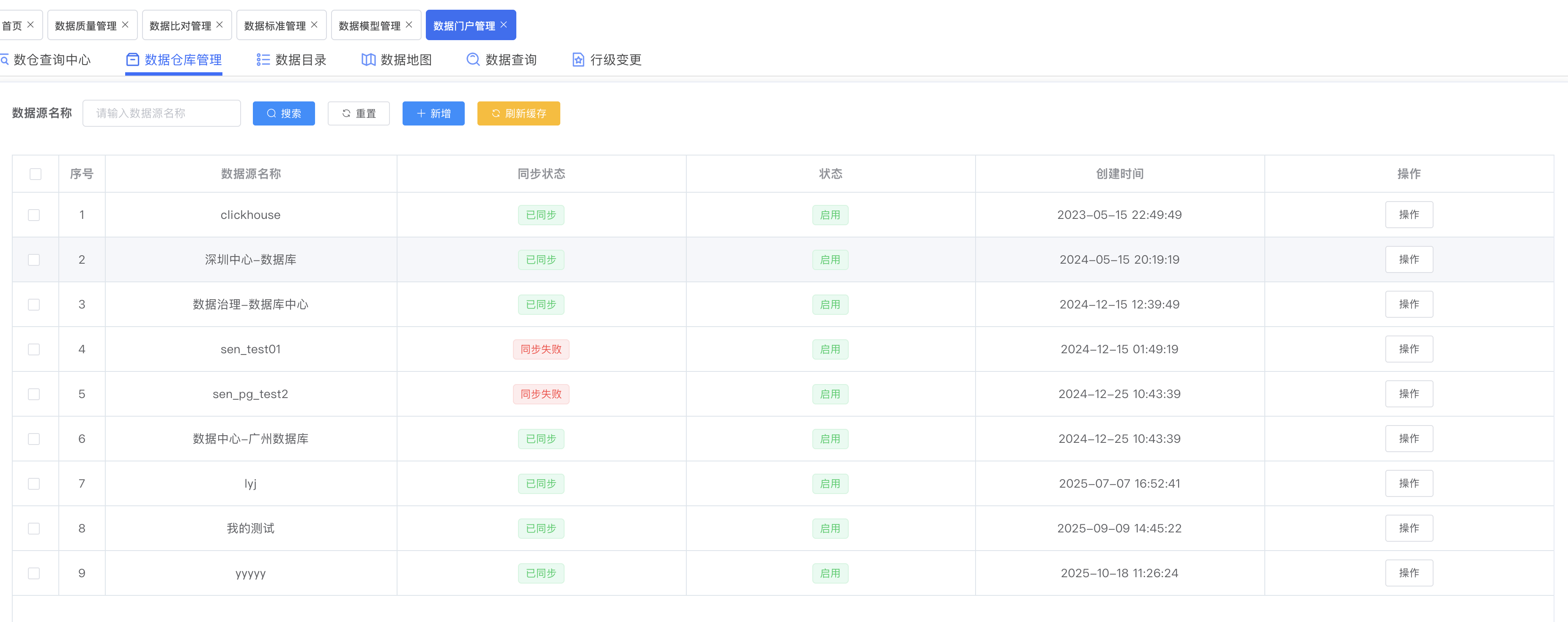Switch to the 数据标准管理 tab

[x=274, y=25]
